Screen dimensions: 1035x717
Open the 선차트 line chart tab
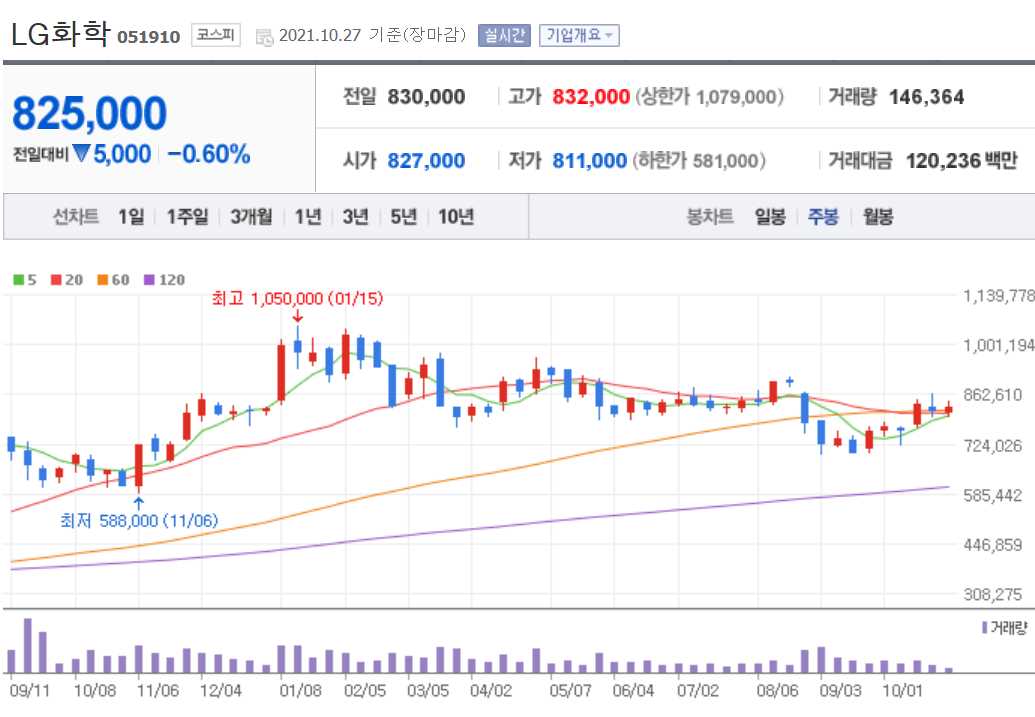click(x=77, y=216)
